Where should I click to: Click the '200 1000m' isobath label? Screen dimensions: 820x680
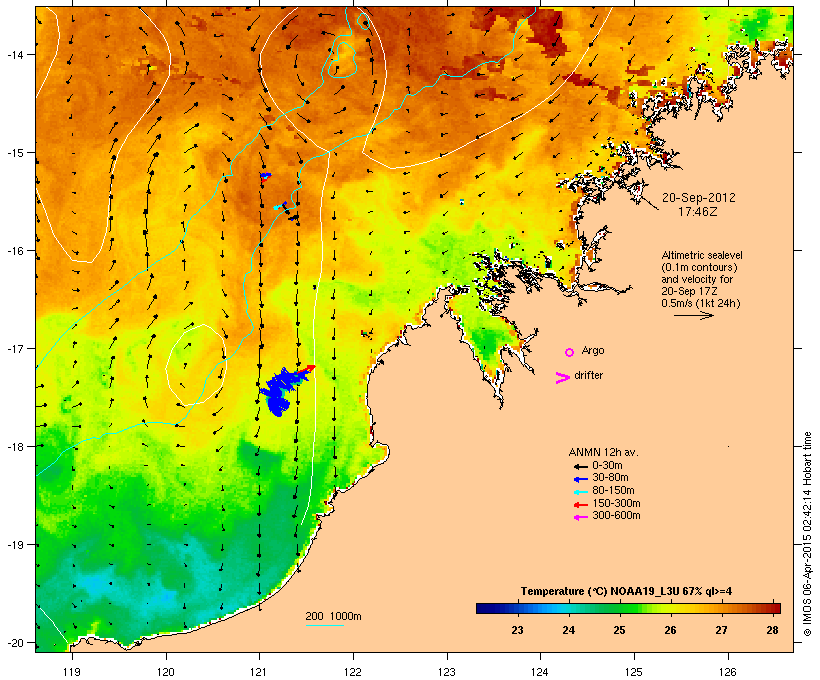(333, 616)
